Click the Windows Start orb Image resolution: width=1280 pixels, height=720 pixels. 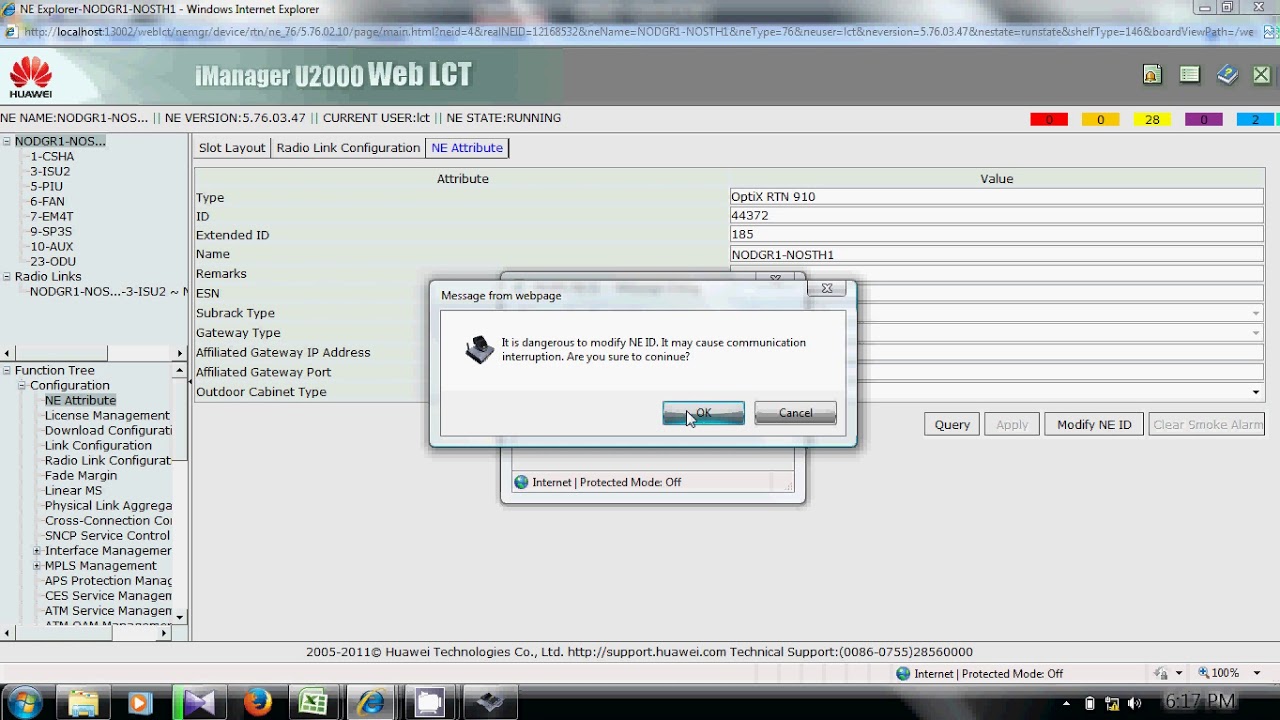[x=24, y=702]
